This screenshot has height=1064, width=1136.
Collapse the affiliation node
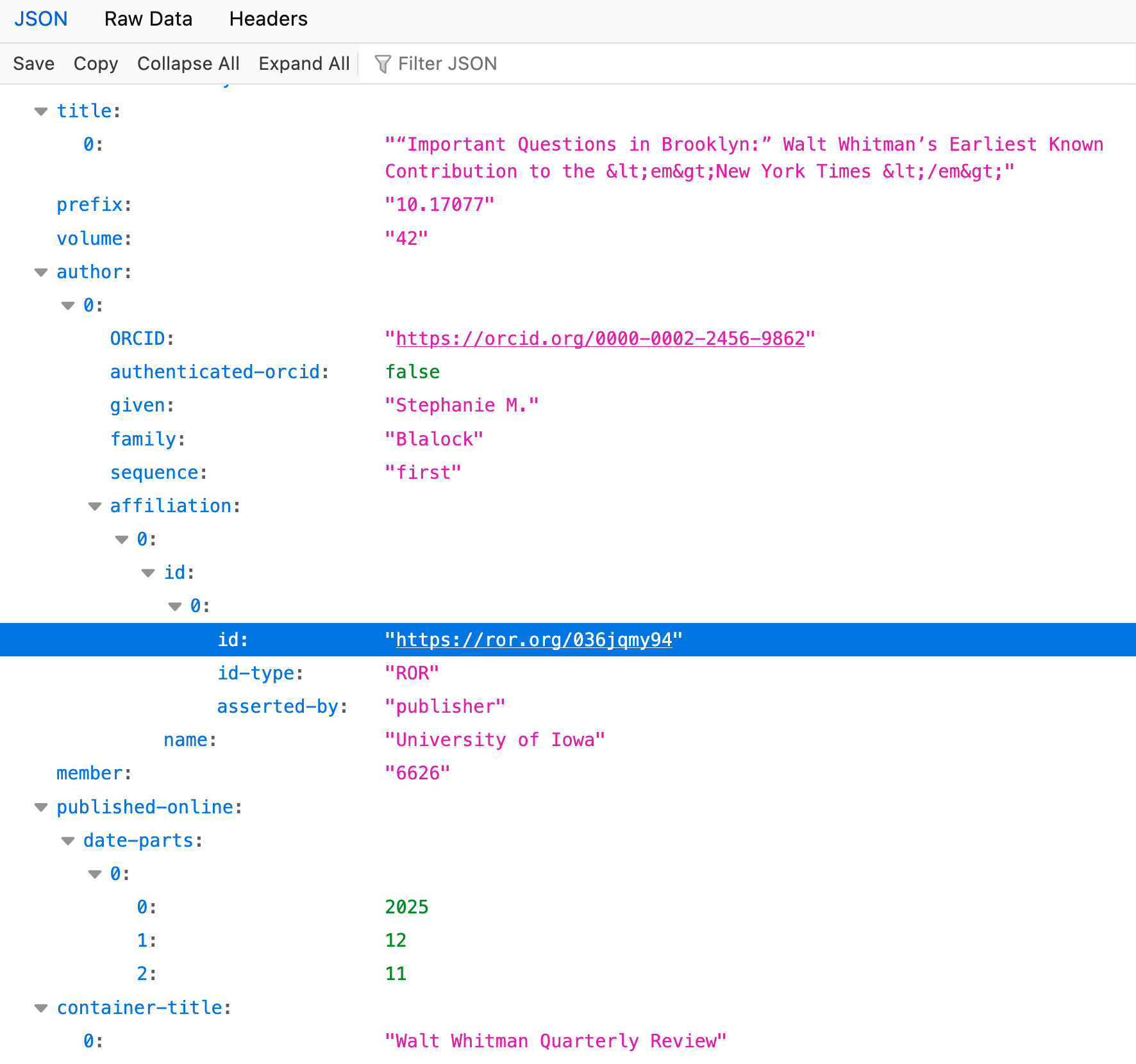click(x=95, y=506)
